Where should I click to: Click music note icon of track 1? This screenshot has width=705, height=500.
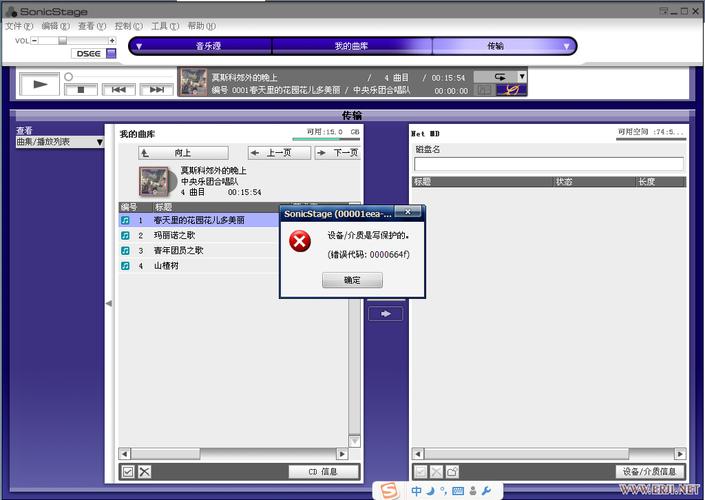point(125,220)
